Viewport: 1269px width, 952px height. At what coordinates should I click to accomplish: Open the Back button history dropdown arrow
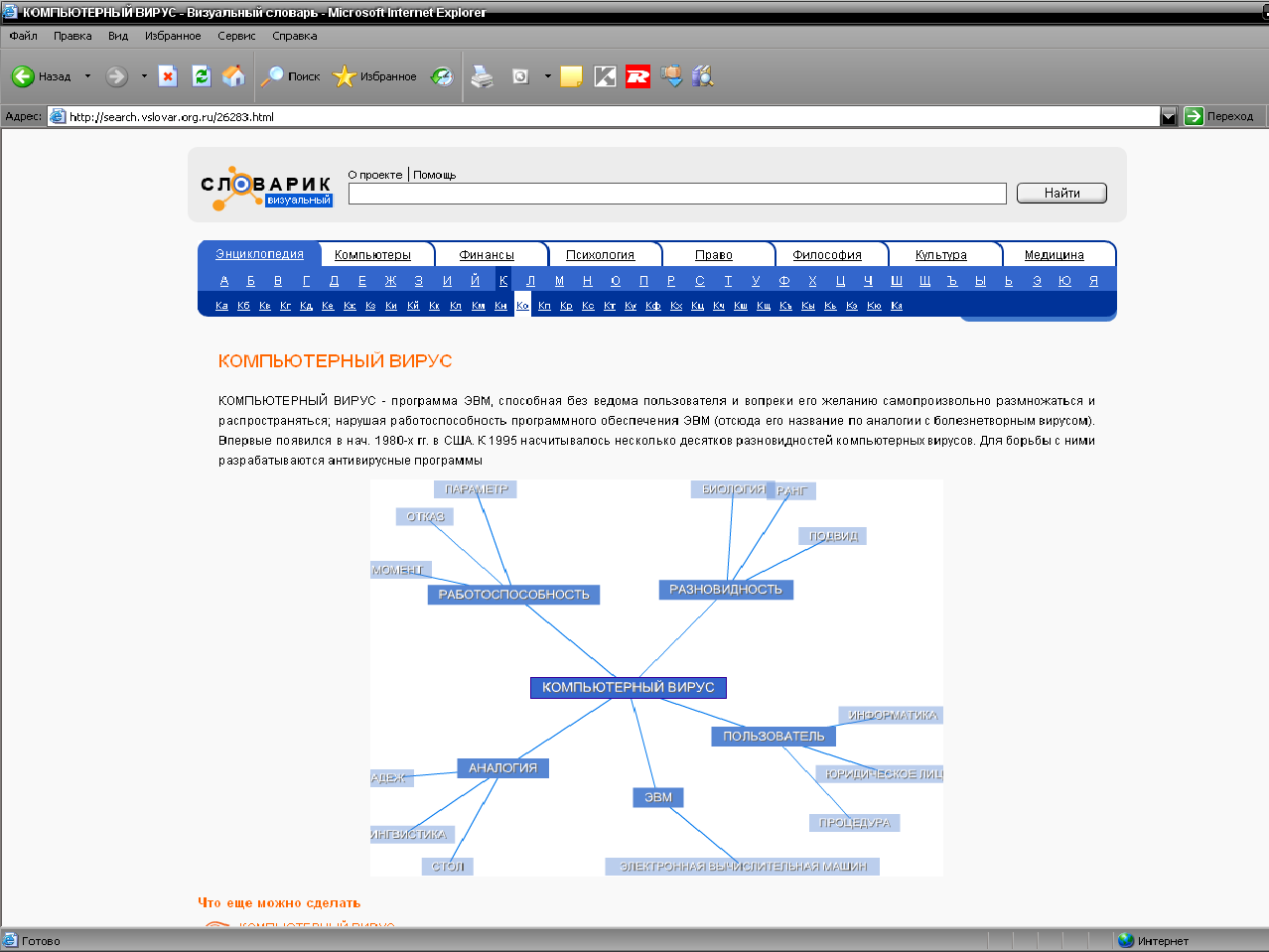coord(87,76)
